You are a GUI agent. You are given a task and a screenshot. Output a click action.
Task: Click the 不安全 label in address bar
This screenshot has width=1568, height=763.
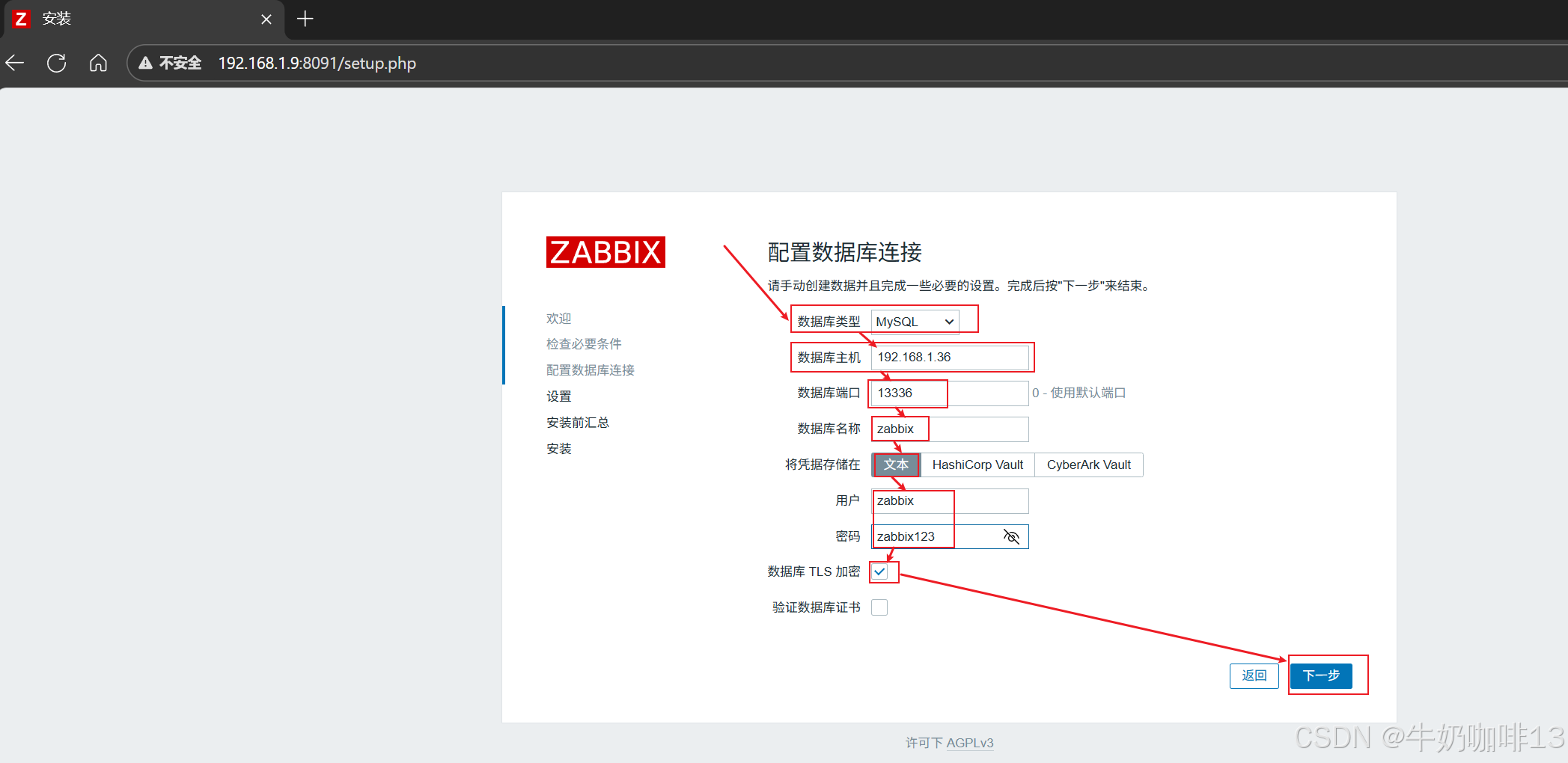pos(180,63)
